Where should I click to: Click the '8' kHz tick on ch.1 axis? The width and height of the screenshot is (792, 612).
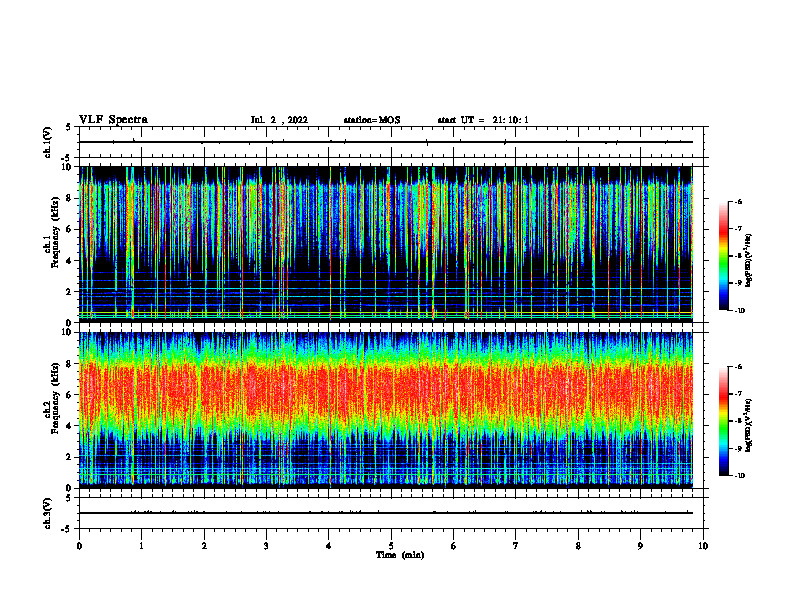(x=71, y=198)
